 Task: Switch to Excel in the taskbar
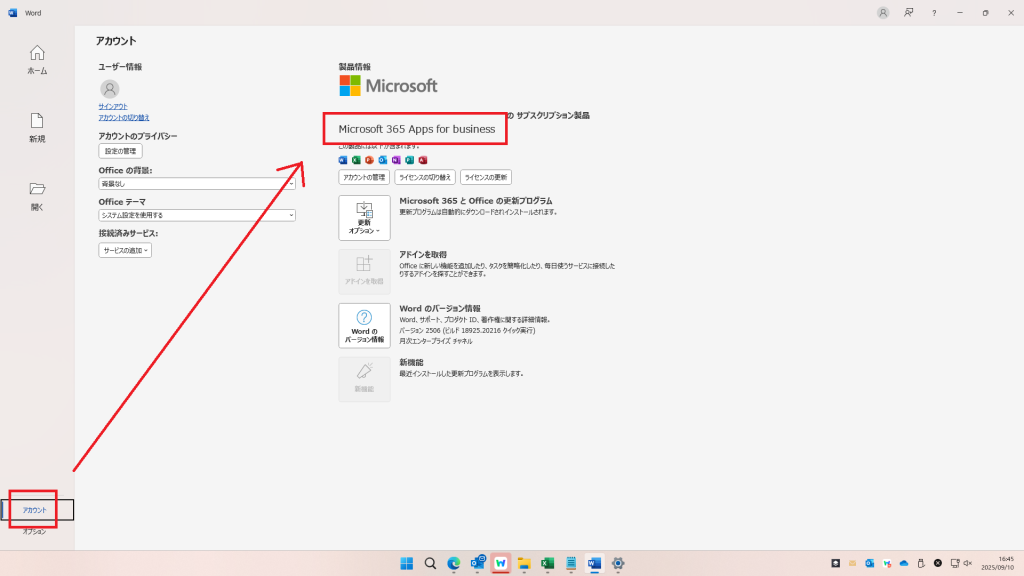(547, 563)
